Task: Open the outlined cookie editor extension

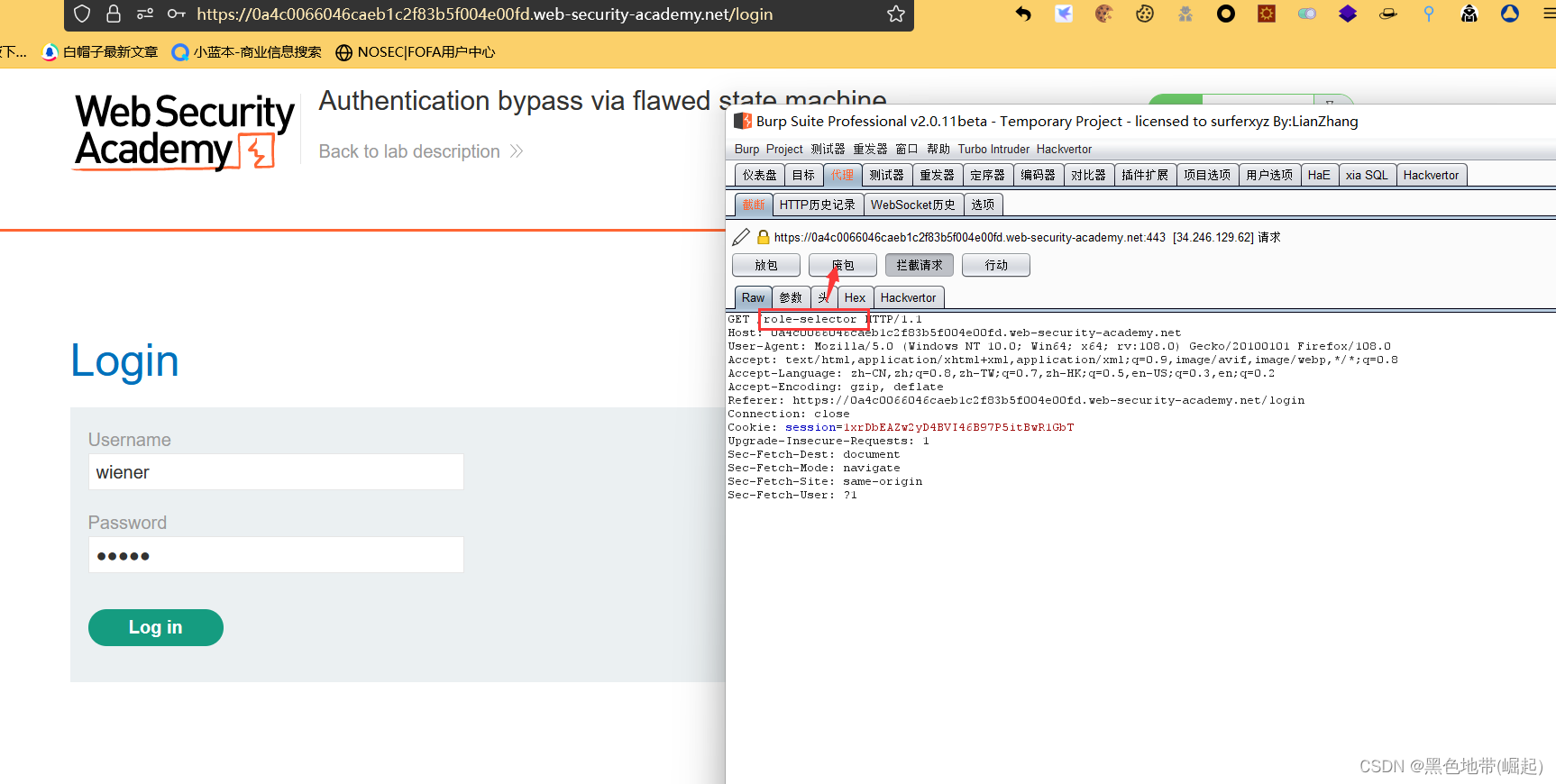Action: pos(1145,14)
